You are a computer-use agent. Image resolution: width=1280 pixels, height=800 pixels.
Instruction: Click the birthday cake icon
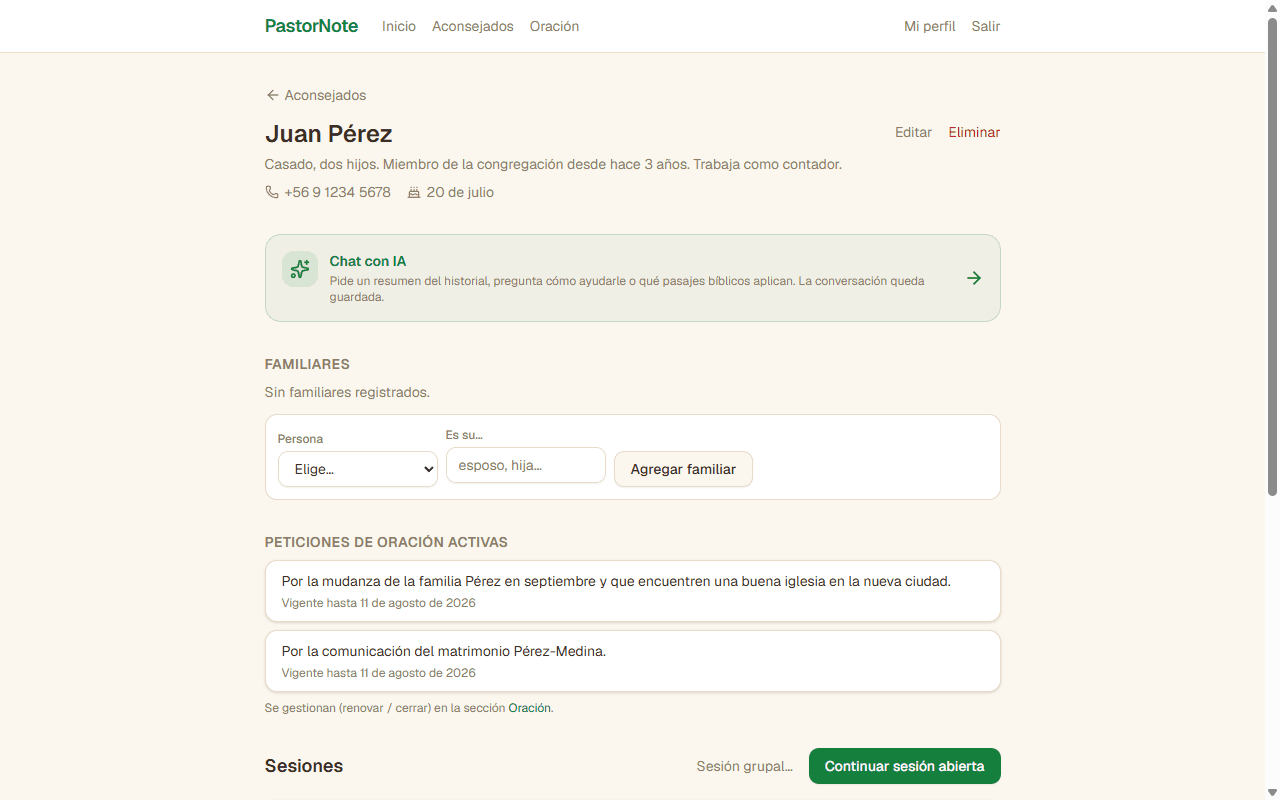coord(414,192)
